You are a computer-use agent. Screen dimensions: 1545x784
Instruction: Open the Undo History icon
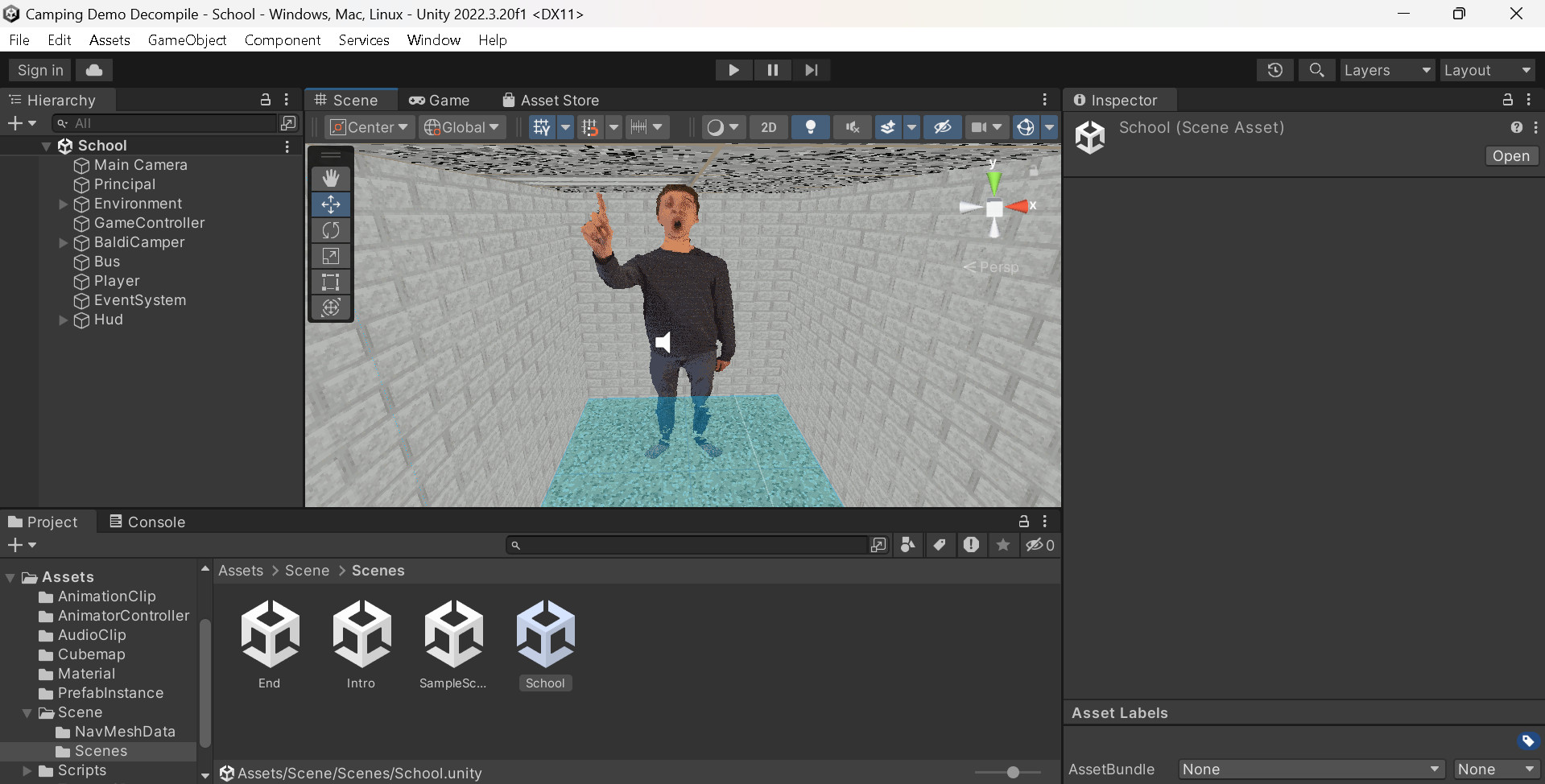pos(1274,70)
